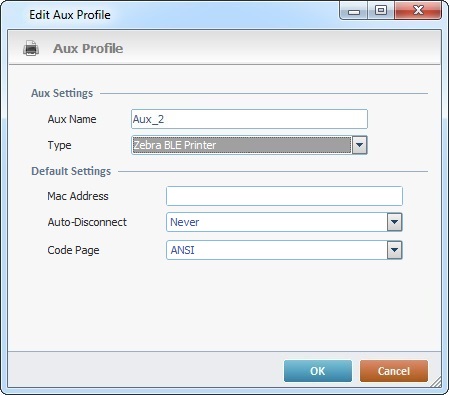Minimize the Edit Aux Profile window
The image size is (449, 395).
(354, 11)
